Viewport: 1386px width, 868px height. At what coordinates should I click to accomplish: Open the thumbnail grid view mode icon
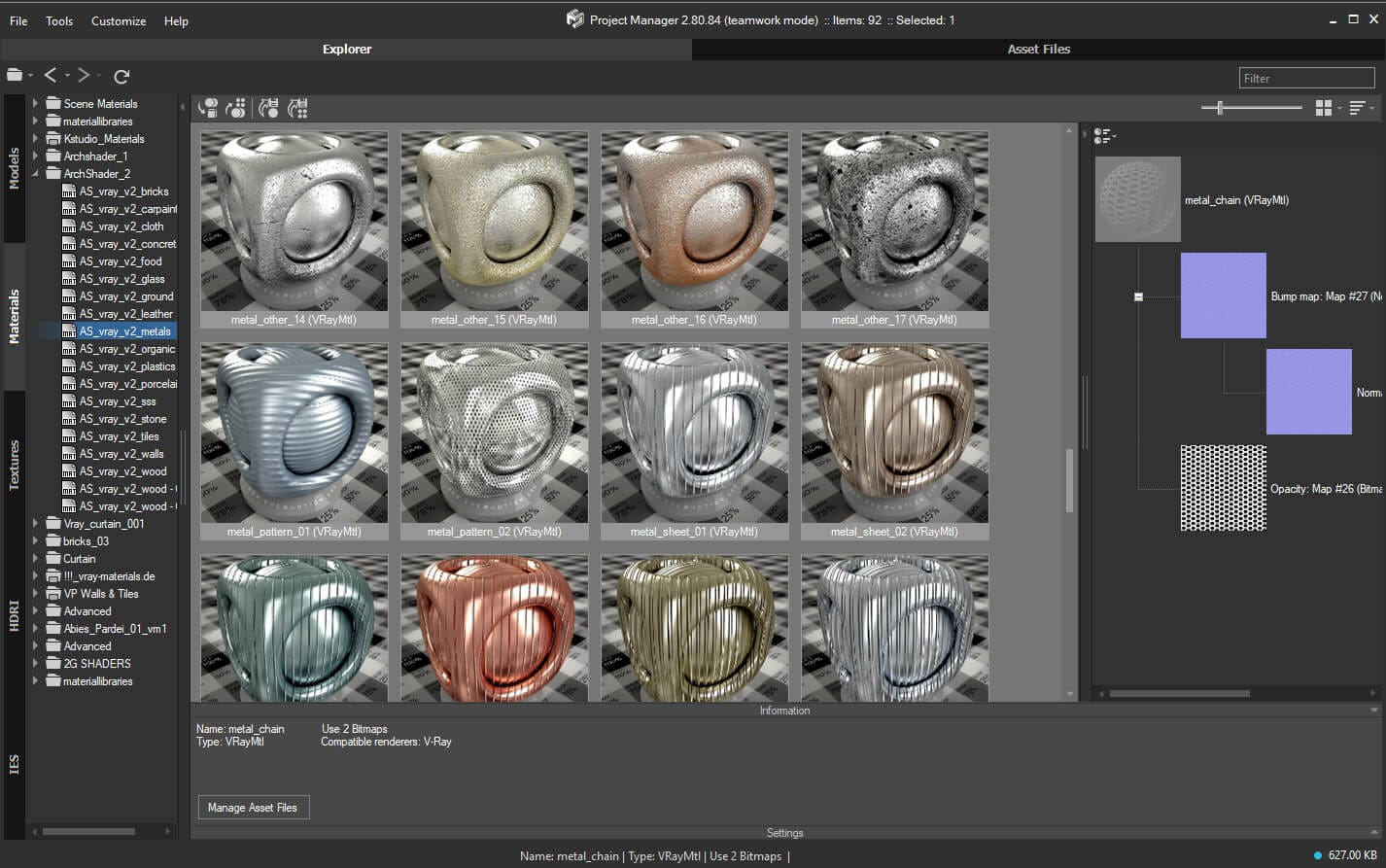pos(1323,108)
